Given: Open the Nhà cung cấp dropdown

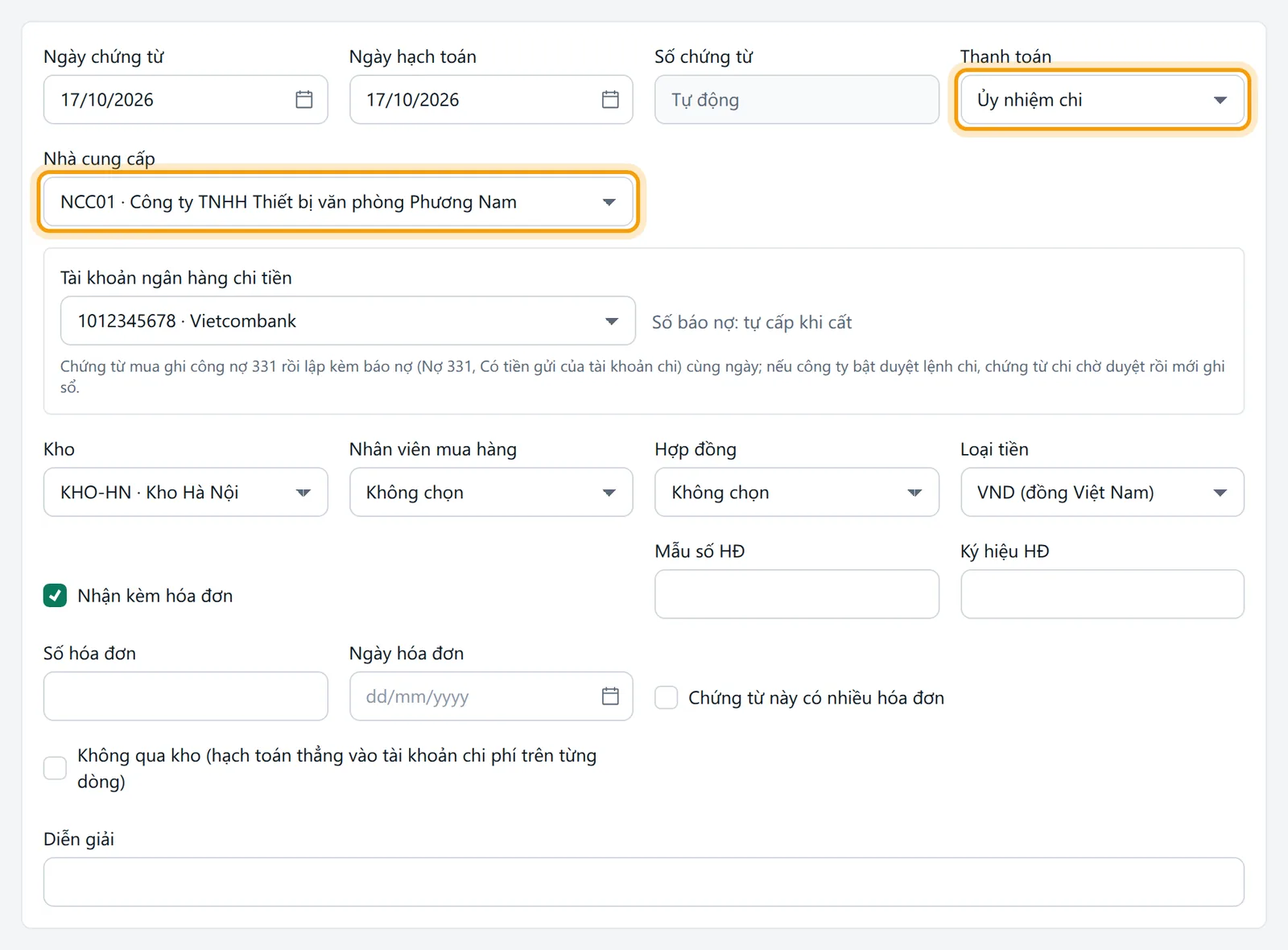Looking at the screenshot, I should 338,202.
